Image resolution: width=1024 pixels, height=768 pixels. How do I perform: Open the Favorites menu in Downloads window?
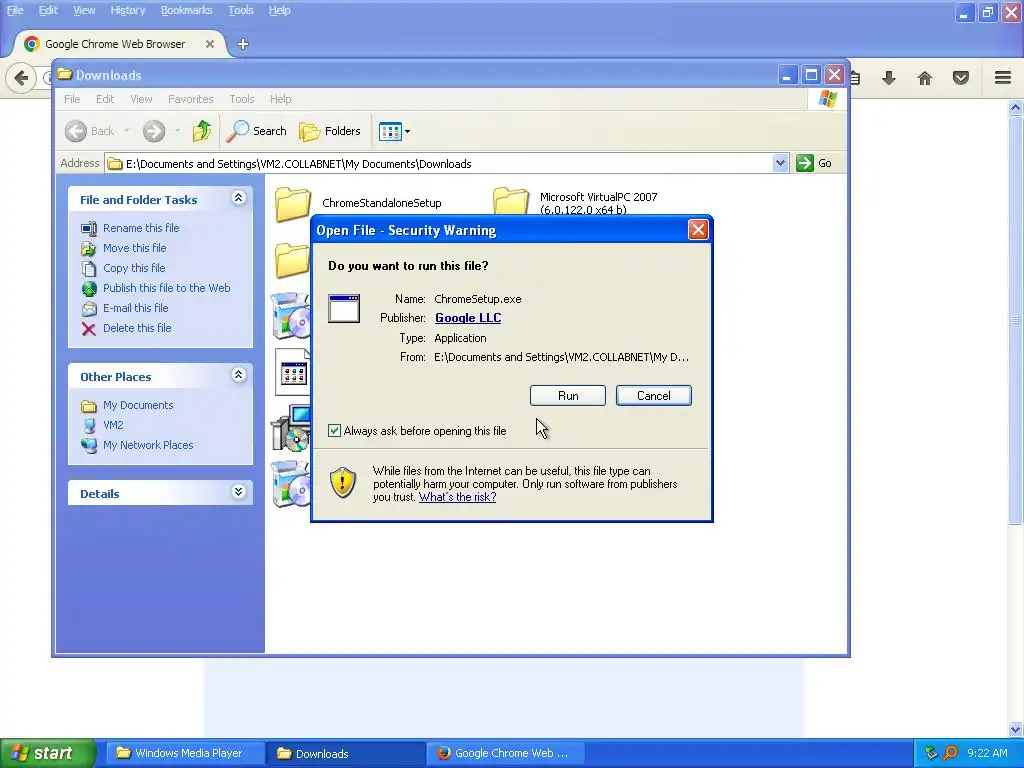tap(191, 99)
